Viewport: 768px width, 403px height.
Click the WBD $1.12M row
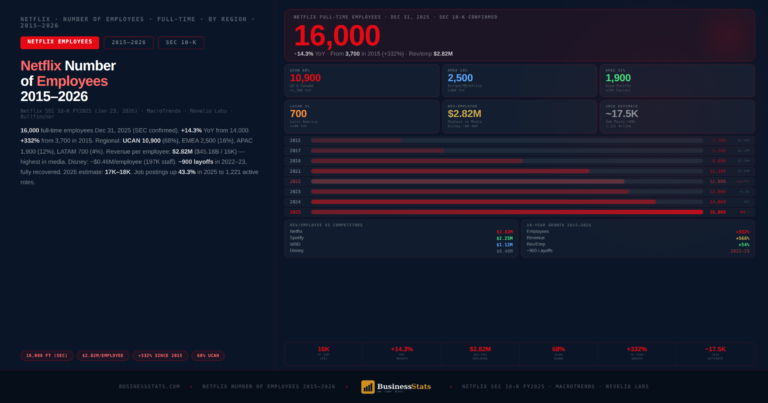coord(401,244)
